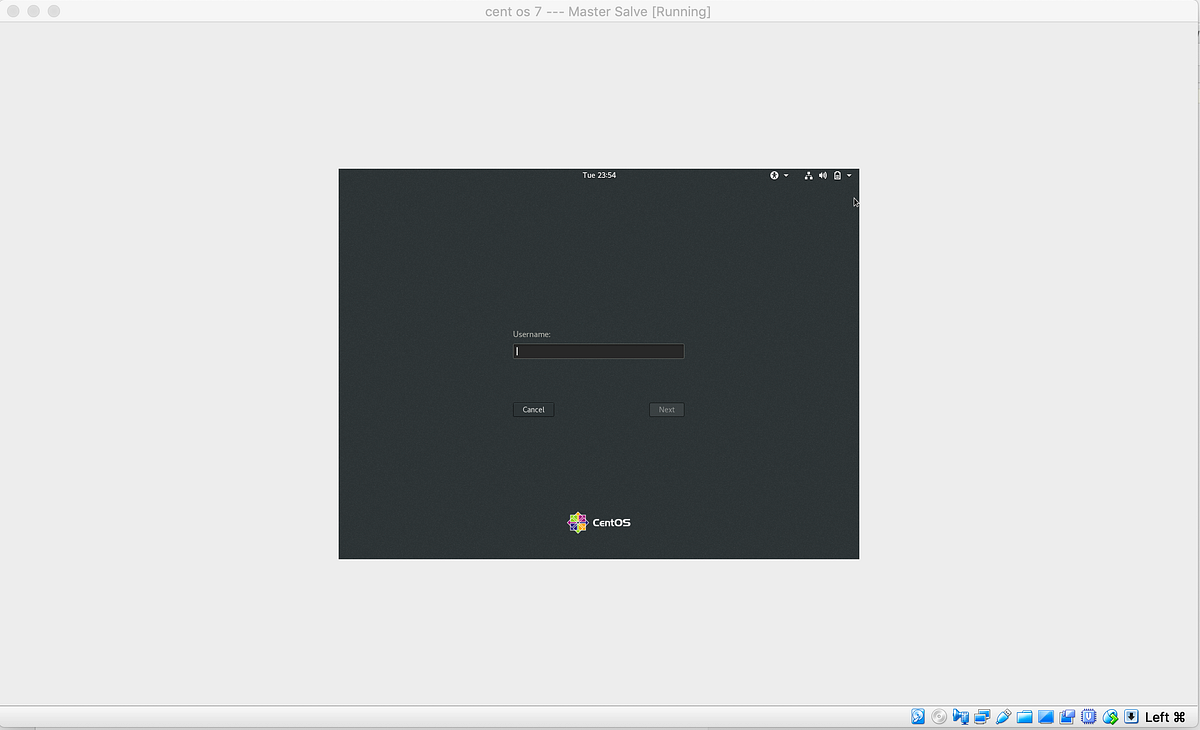Click the VirtualBox shared folders icon
The image size is (1200, 730).
[x=1025, y=716]
